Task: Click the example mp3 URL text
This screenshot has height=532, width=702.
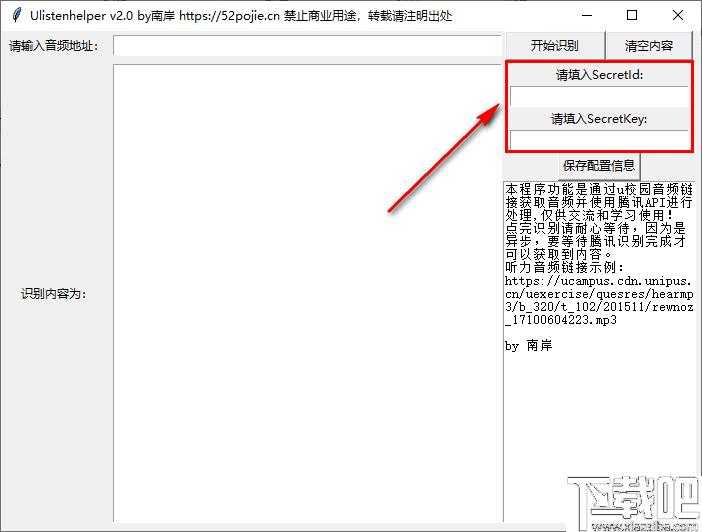Action: pos(599,300)
